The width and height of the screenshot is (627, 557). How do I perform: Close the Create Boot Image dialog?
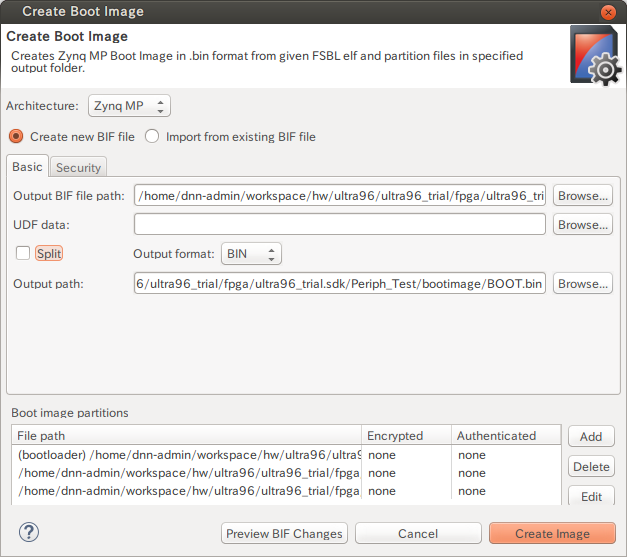click(x=608, y=12)
